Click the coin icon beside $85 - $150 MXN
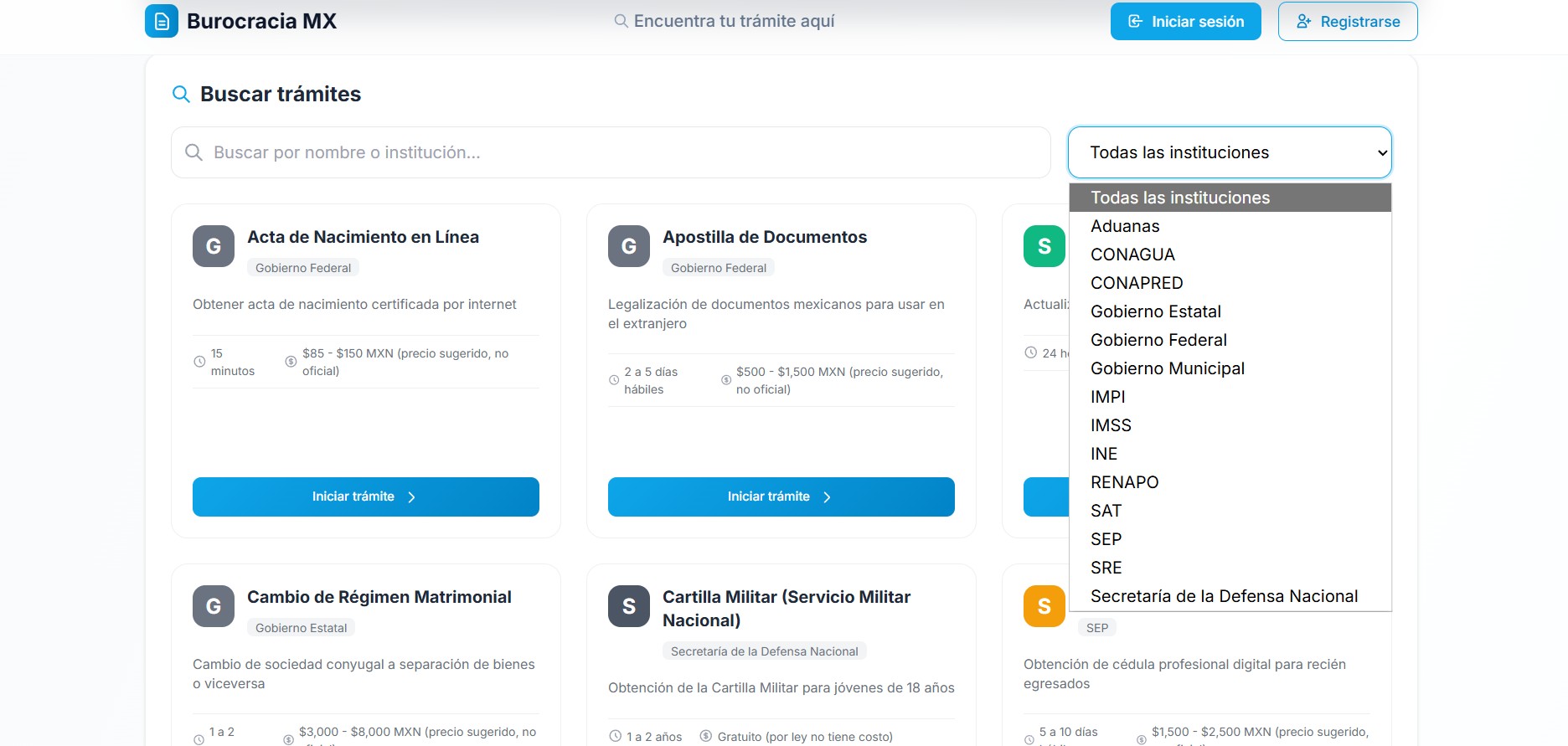This screenshot has height=746, width=1568. tap(291, 362)
